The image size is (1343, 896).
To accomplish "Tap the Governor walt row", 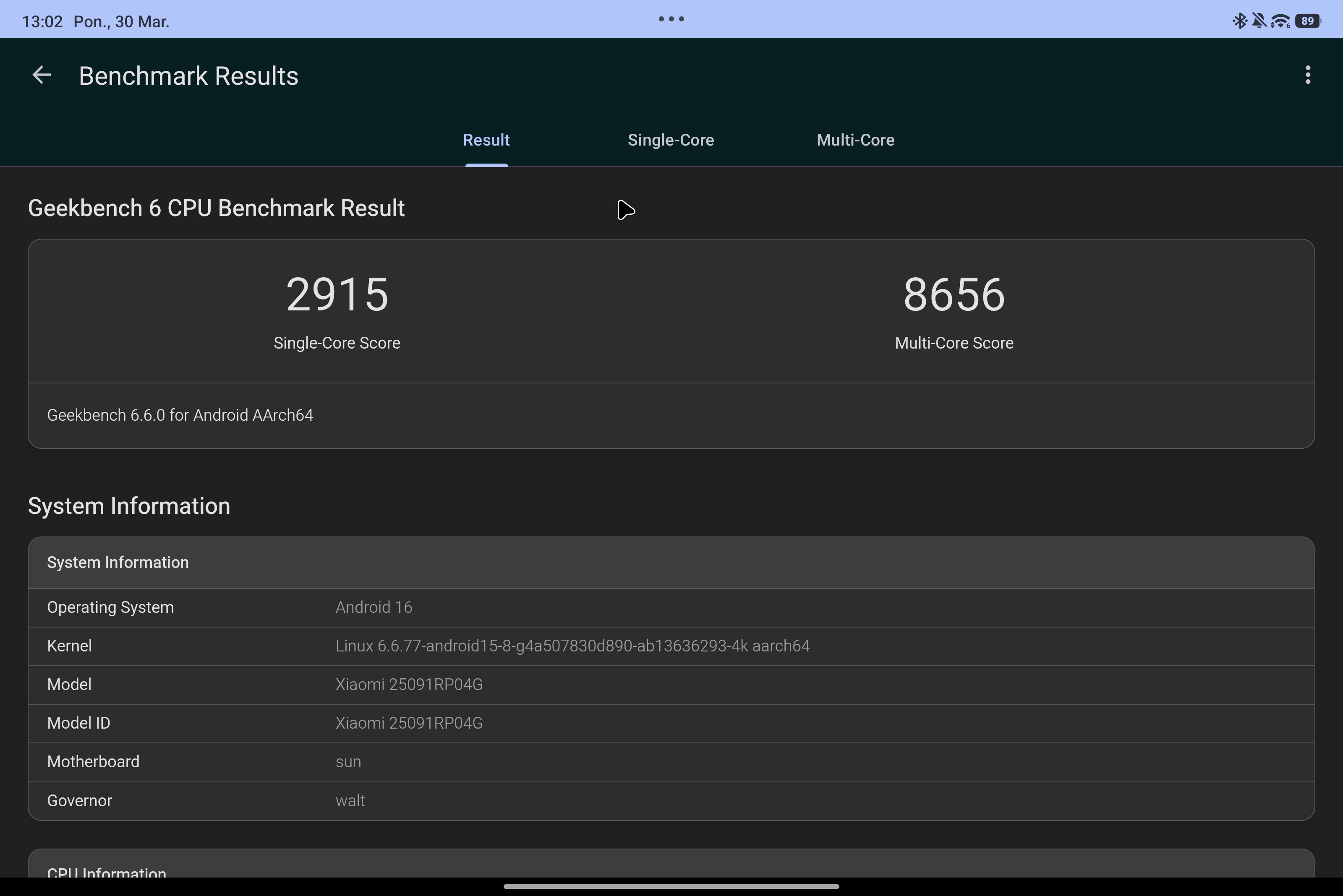I will [x=671, y=801].
